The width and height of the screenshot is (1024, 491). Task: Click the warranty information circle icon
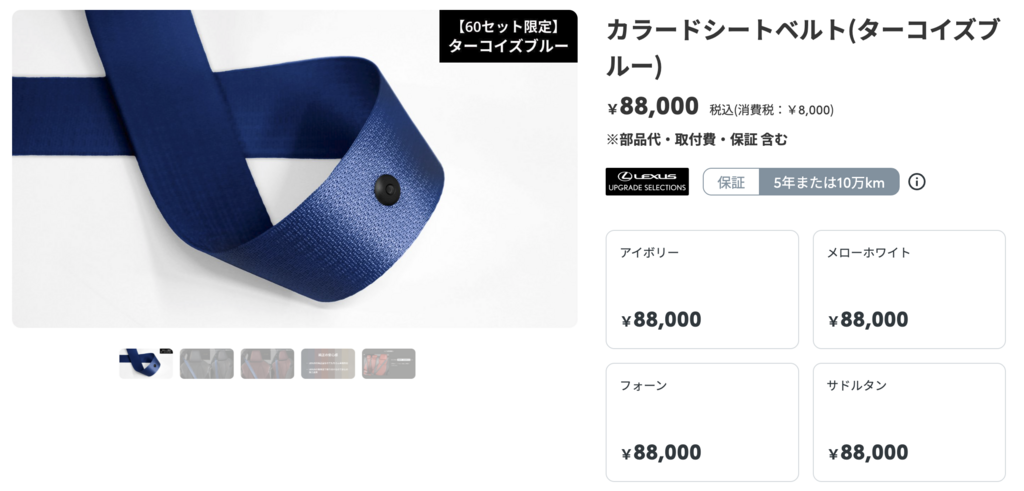916,182
